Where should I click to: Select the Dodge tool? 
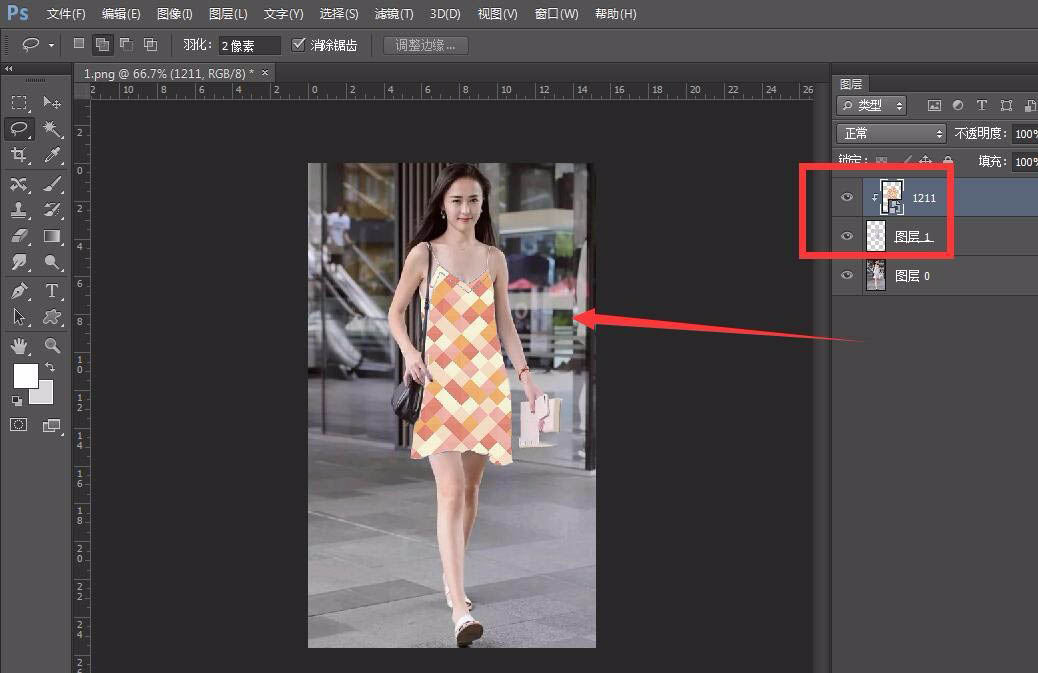point(52,262)
